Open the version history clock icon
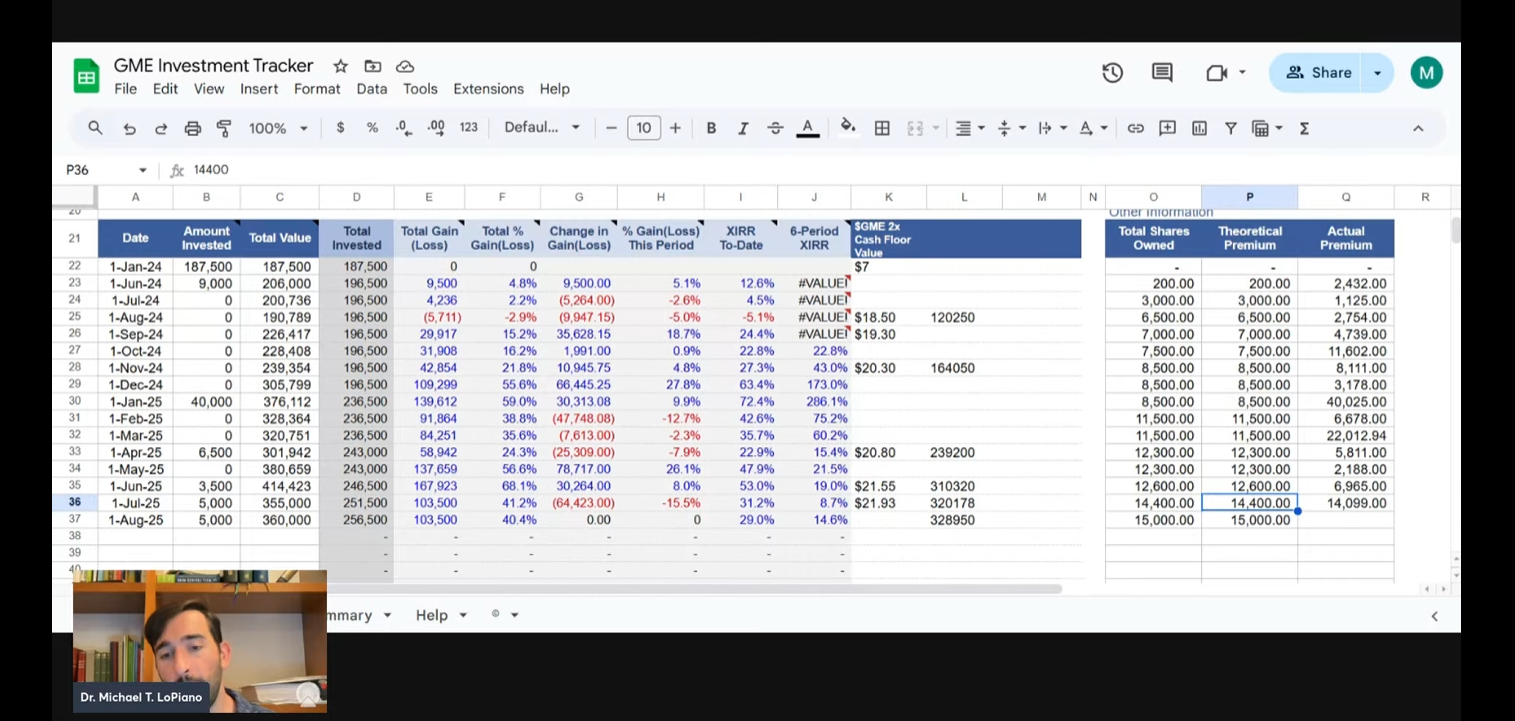 1113,73
